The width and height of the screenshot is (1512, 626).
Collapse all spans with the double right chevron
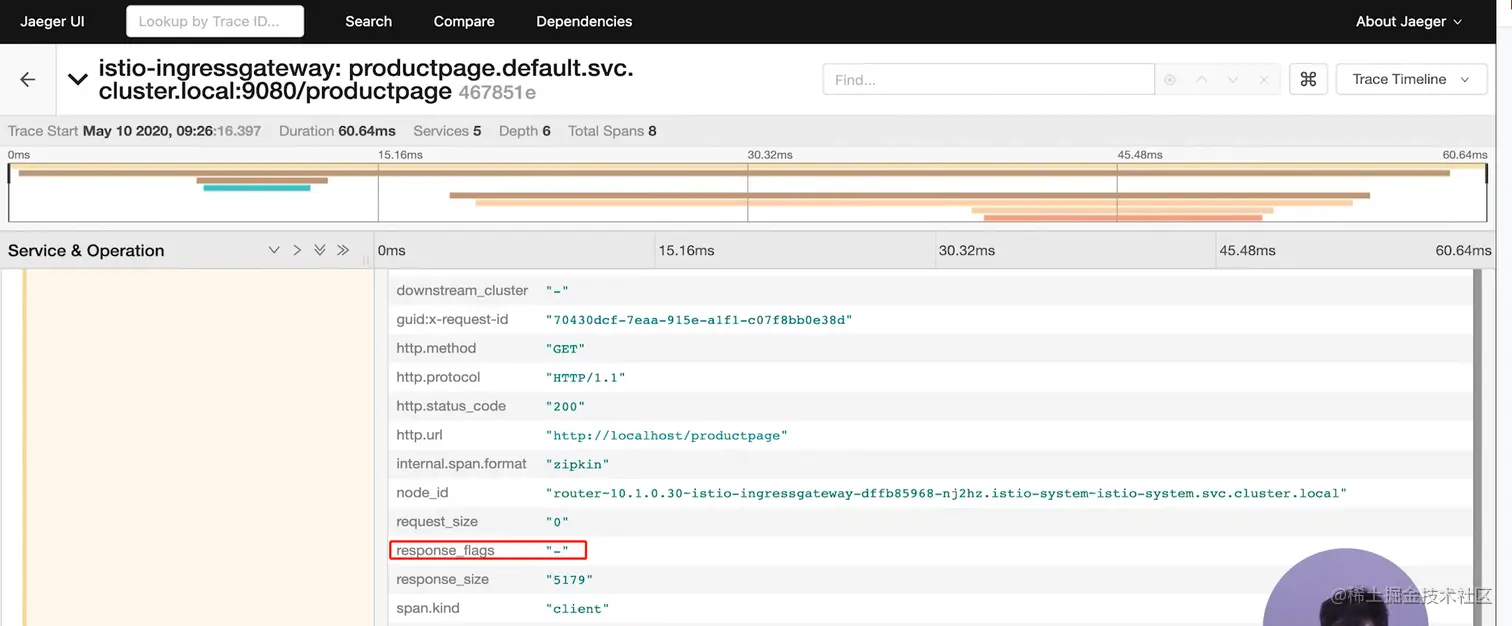tap(343, 250)
